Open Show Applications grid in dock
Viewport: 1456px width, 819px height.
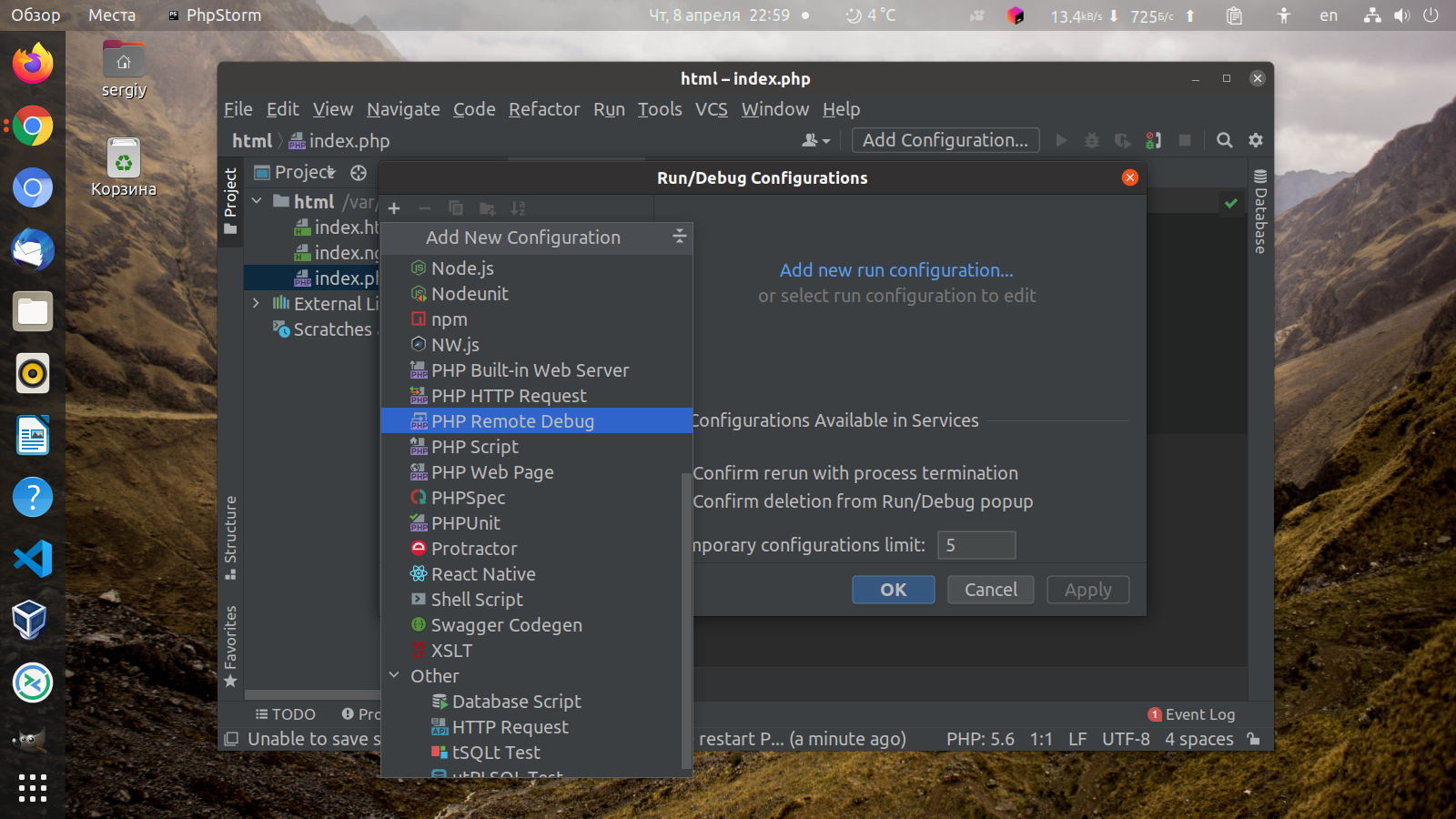point(33,788)
